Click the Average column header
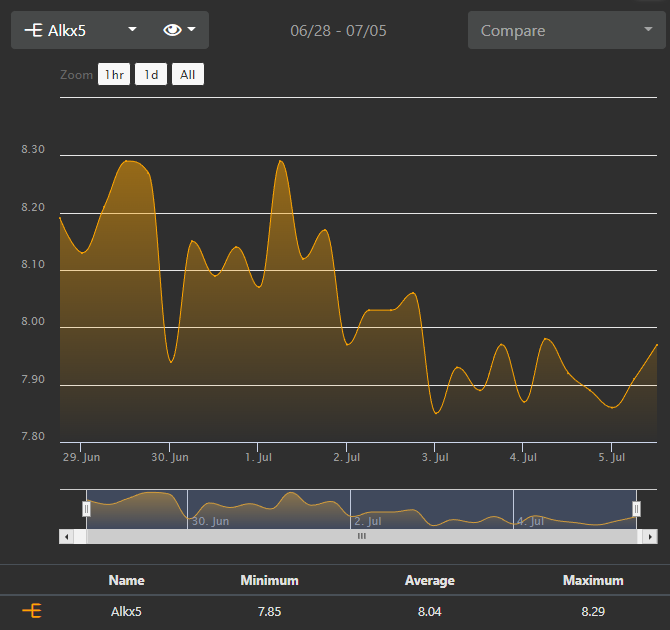Image resolution: width=670 pixels, height=630 pixels. 429,580
